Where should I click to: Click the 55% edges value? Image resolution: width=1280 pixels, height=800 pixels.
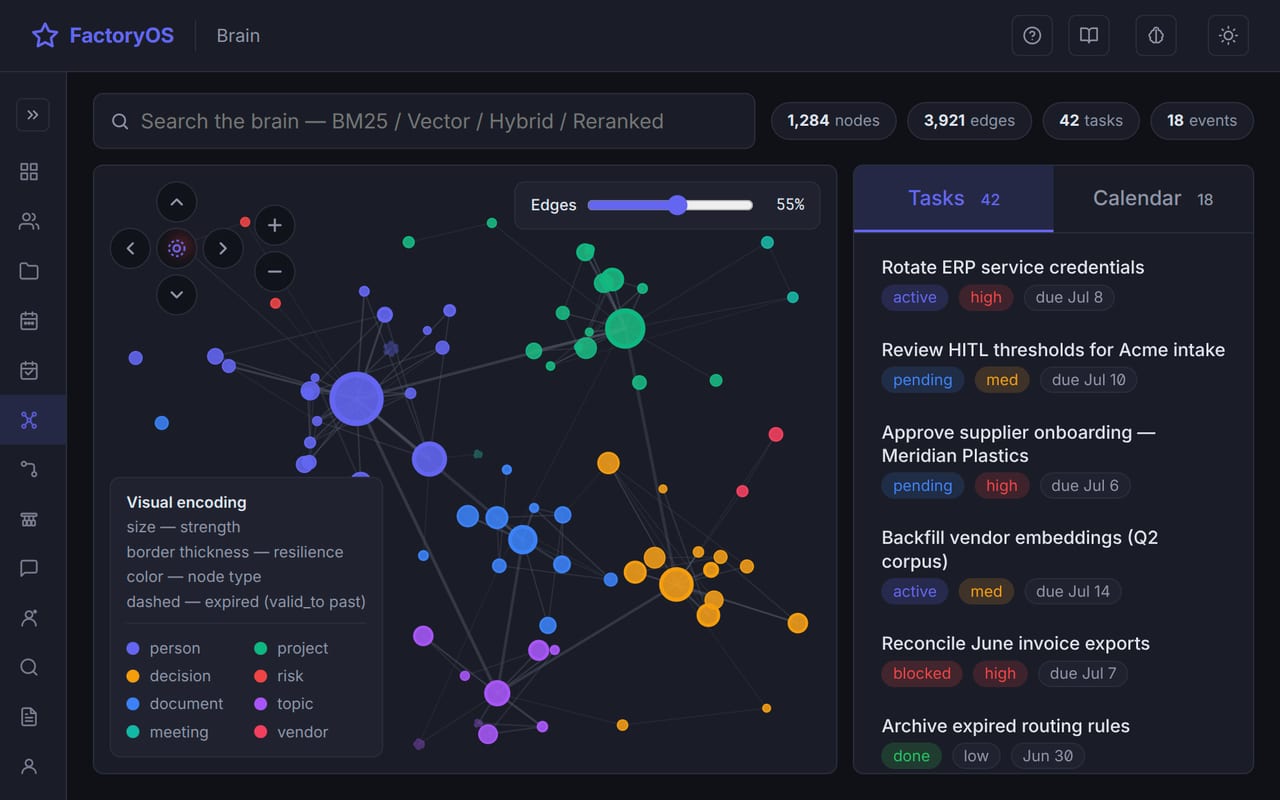pyautogui.click(x=790, y=205)
